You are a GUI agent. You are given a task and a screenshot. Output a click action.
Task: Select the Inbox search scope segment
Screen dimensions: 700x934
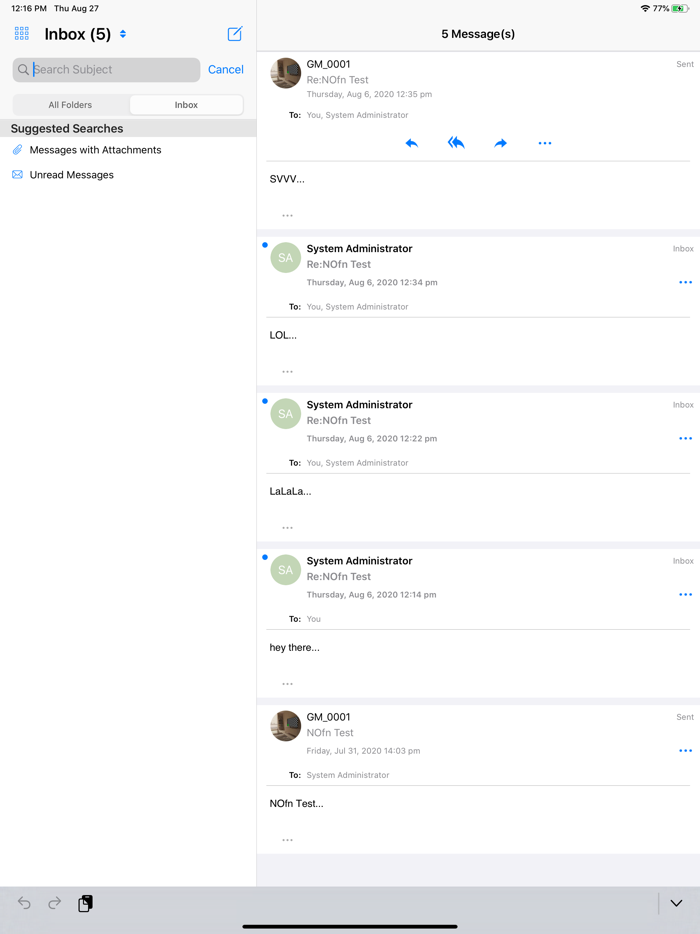click(186, 105)
